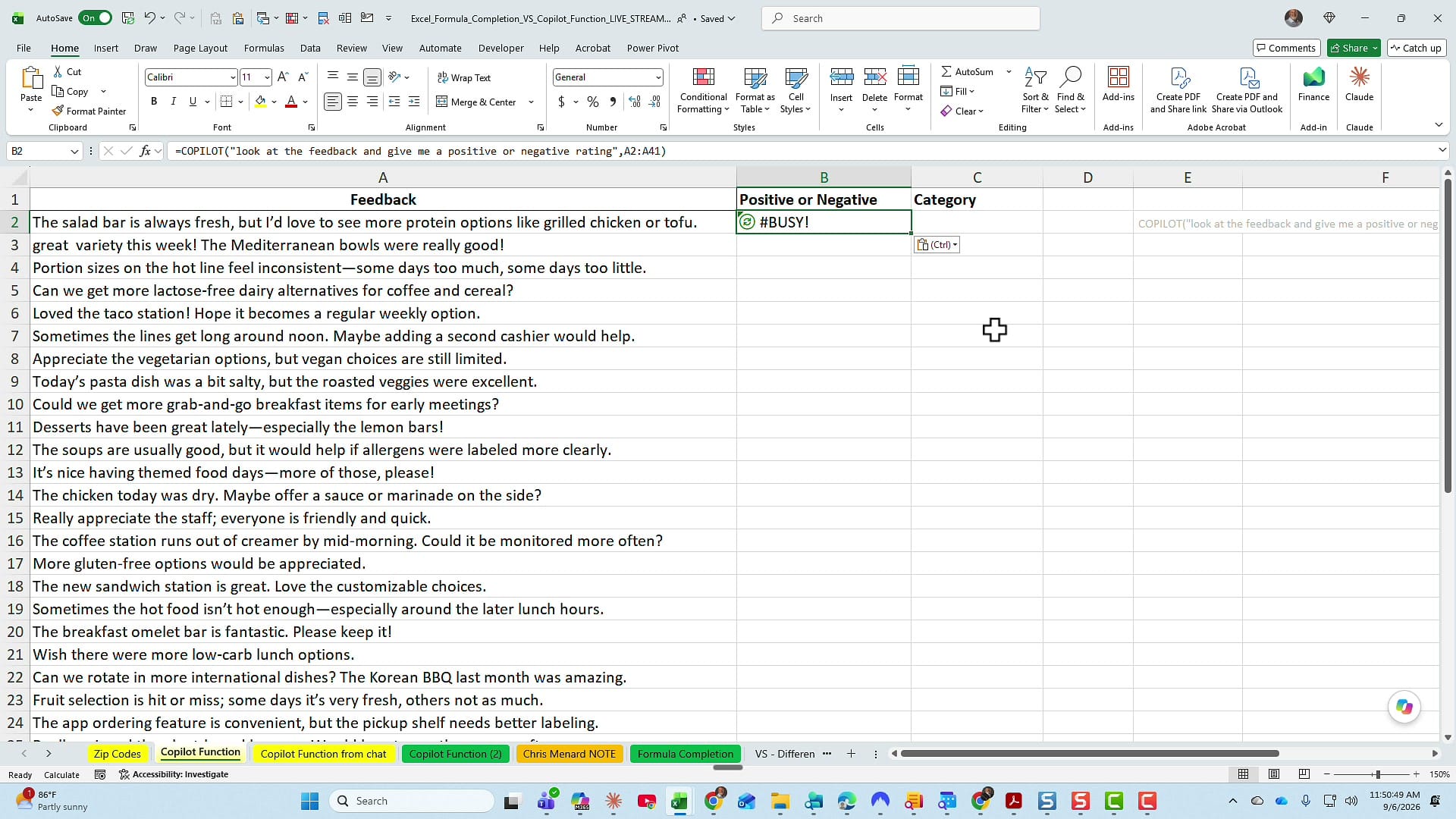Open the Clear dropdown

pyautogui.click(x=962, y=111)
